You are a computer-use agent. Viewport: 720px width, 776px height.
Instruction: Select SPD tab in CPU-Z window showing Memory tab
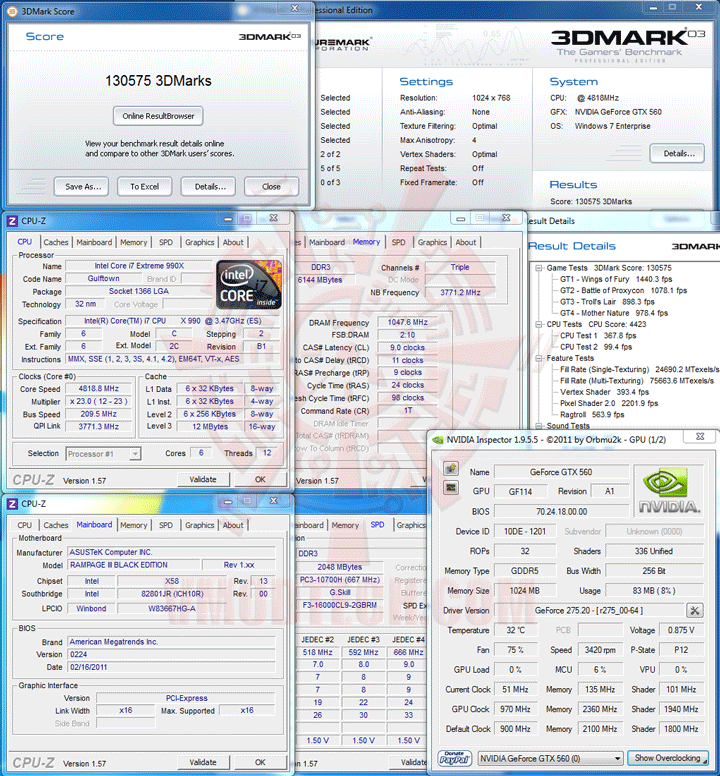point(398,242)
